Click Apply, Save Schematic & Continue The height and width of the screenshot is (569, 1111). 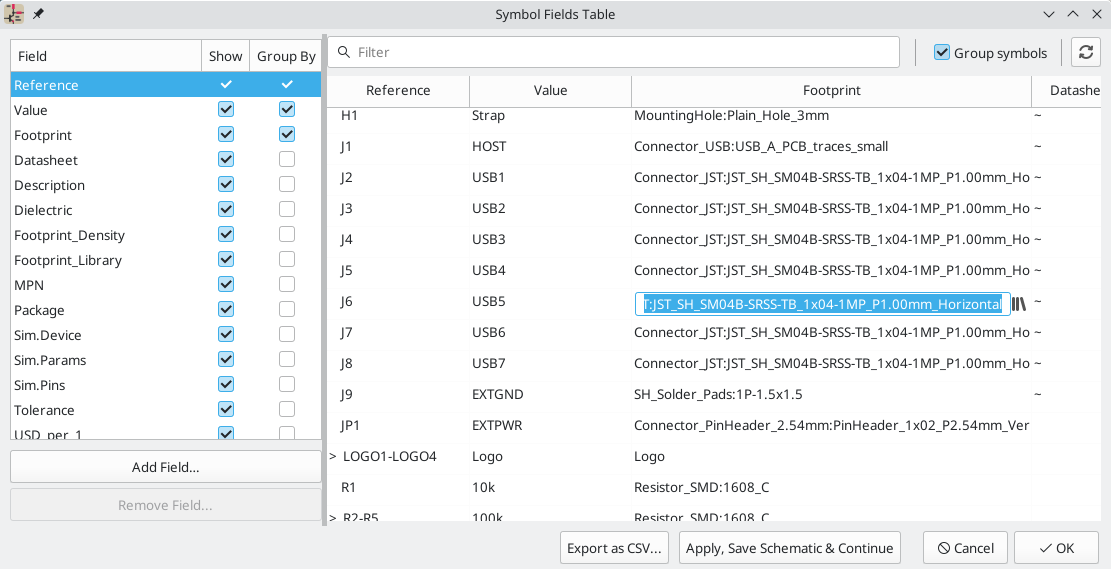coord(789,548)
